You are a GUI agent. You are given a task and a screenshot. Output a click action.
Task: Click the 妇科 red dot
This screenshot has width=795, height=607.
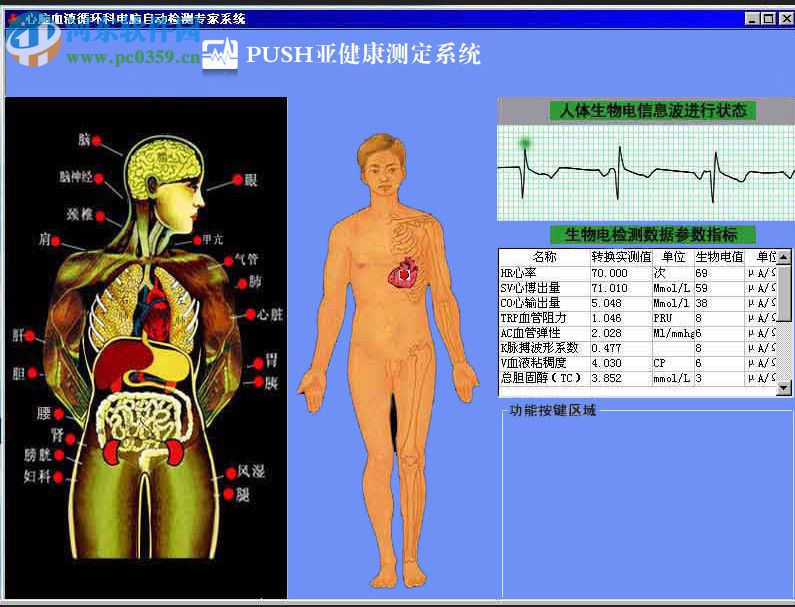[x=58, y=477]
